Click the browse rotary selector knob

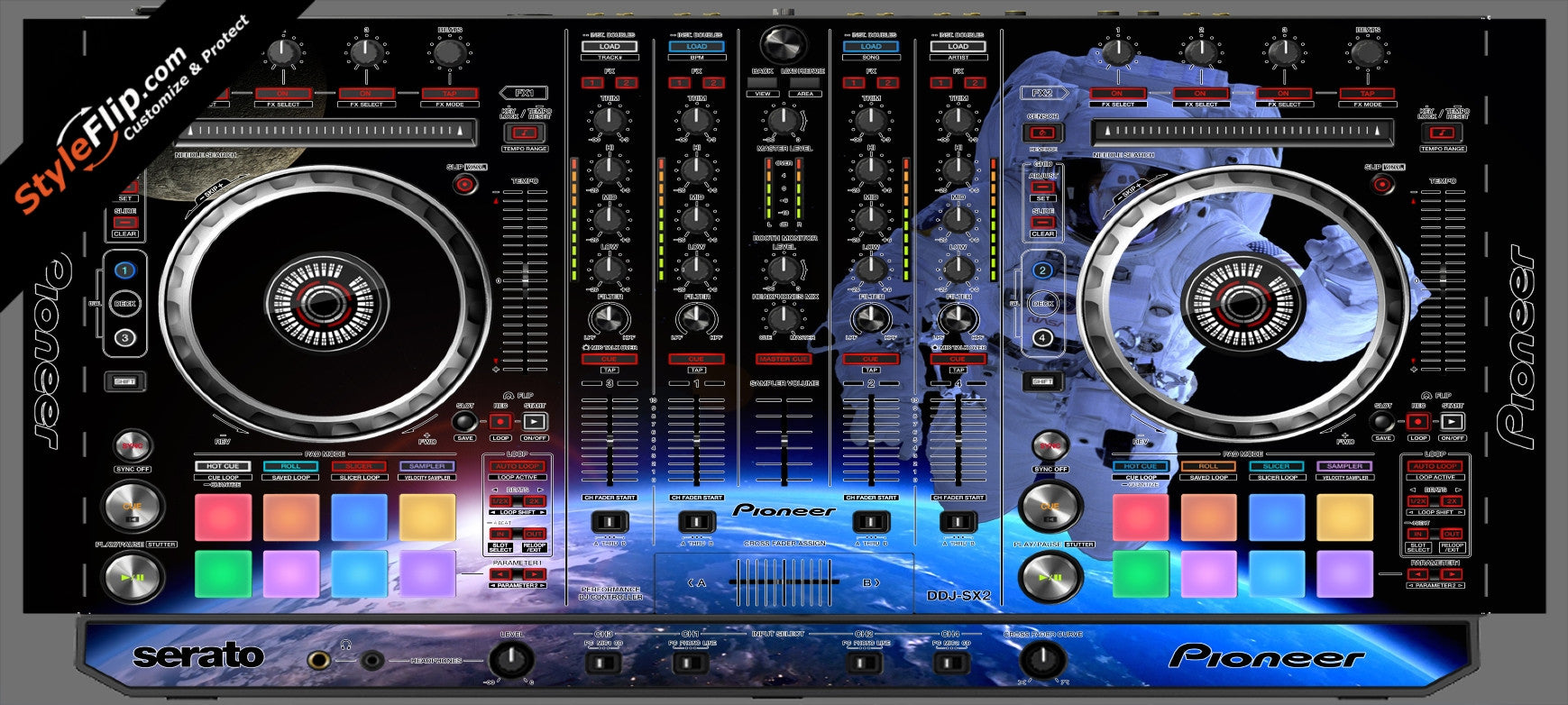(784, 44)
